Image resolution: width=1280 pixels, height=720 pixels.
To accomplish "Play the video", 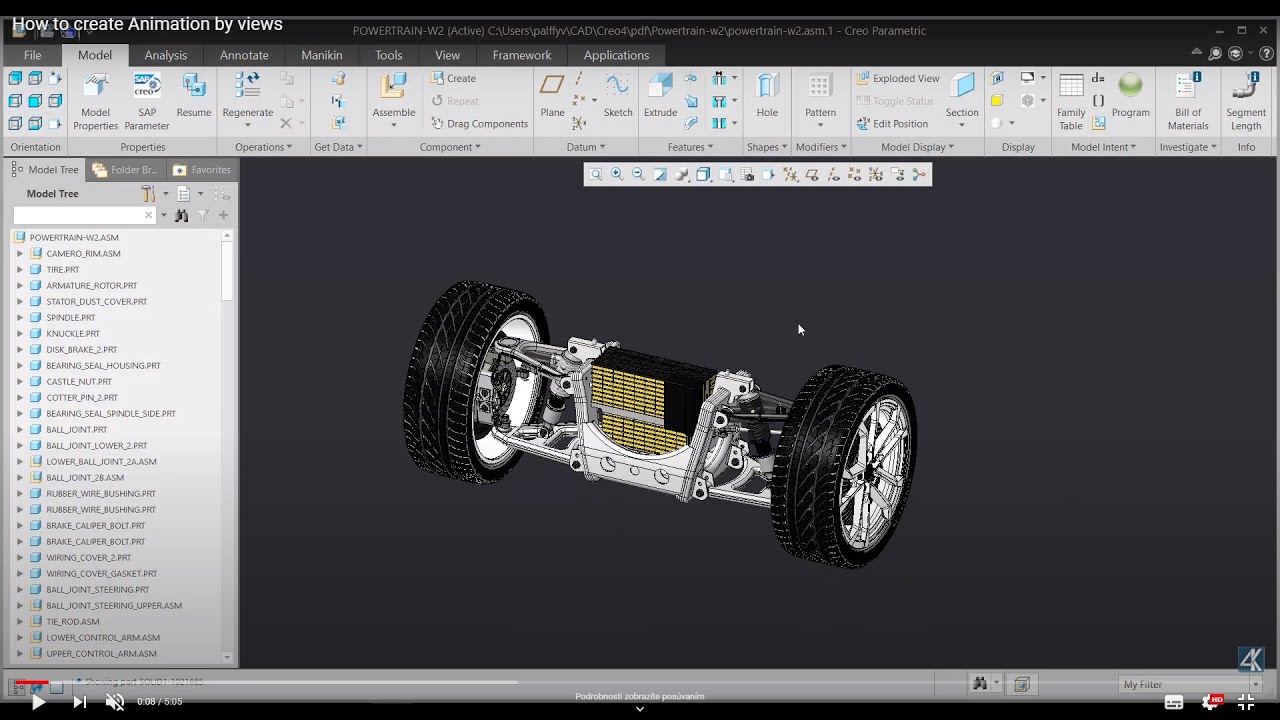I will point(38,702).
